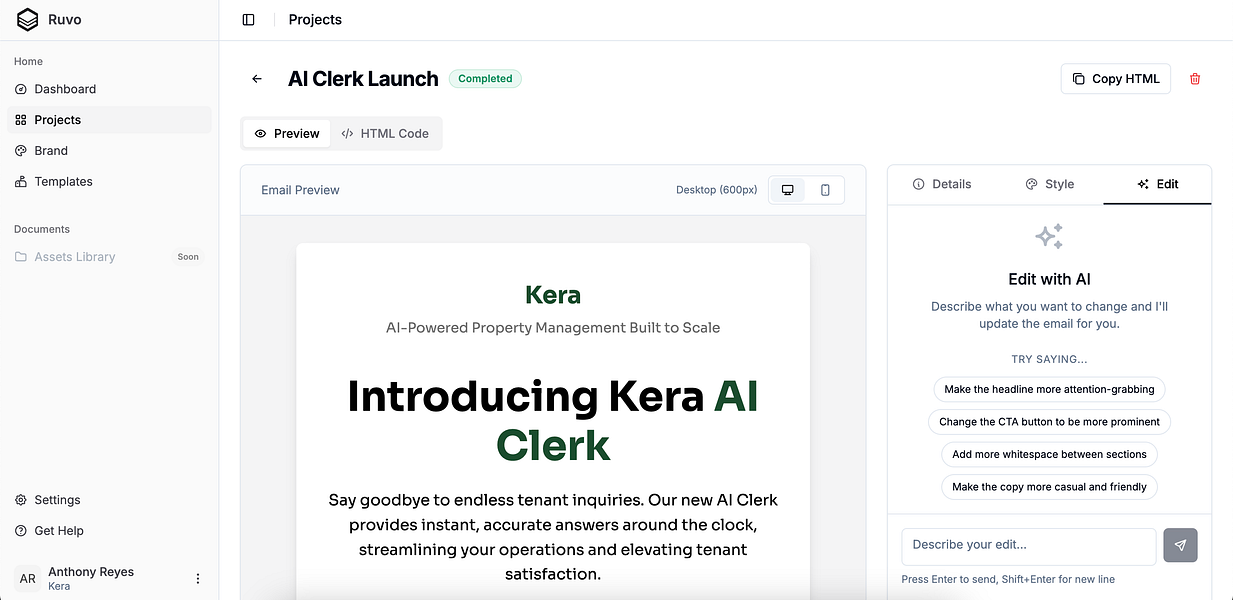Switch to the HTML Code tab
Screen dimensions: 1233x600
385,133
